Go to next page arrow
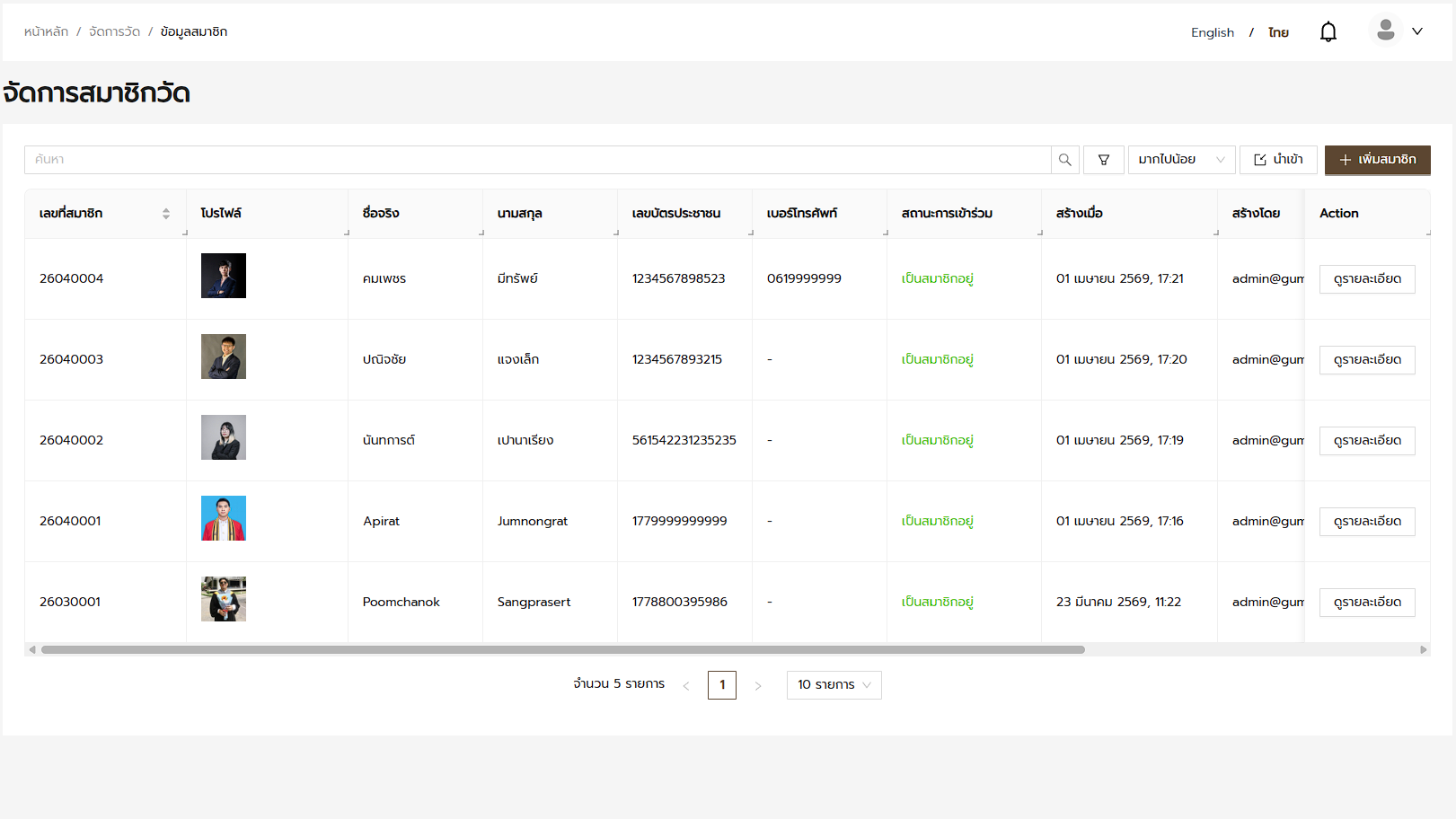 (x=758, y=686)
